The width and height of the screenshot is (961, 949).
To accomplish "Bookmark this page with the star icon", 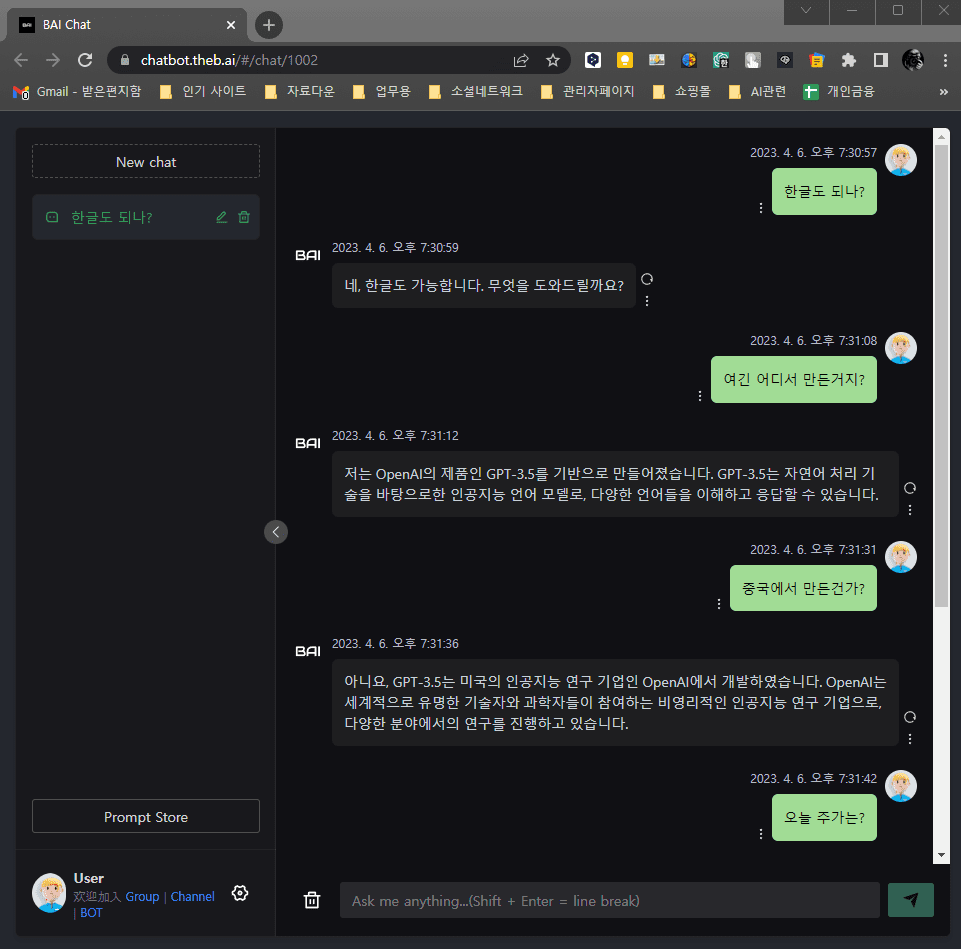I will coord(553,60).
